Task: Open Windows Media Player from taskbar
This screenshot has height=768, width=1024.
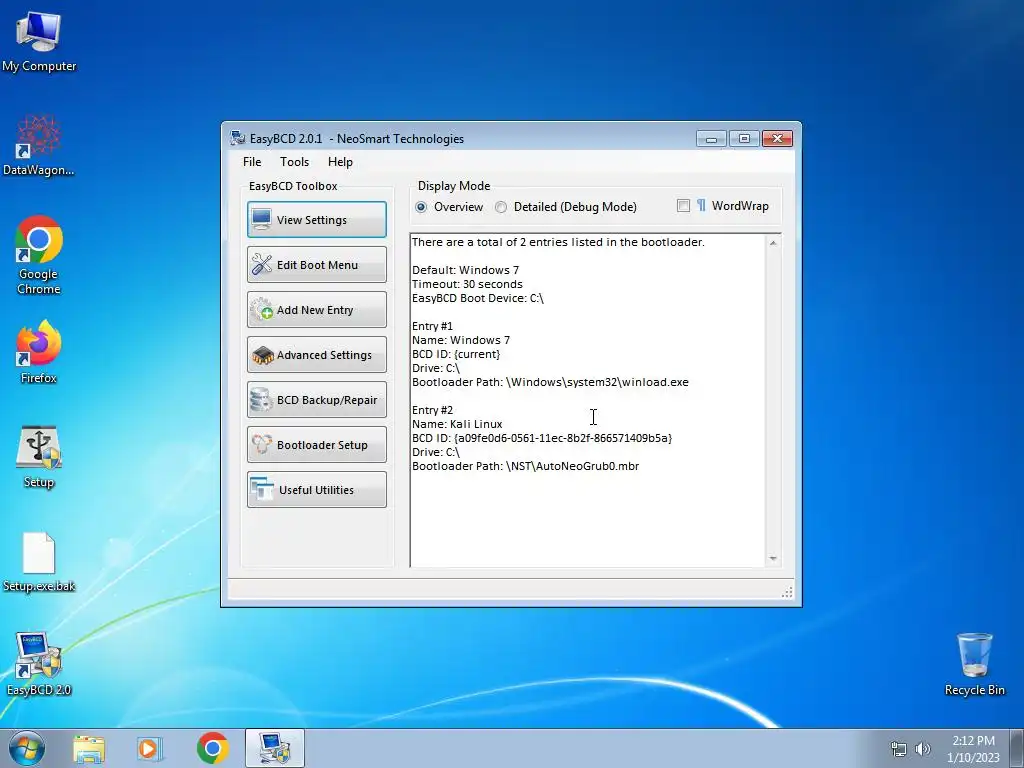Action: pyautogui.click(x=149, y=748)
